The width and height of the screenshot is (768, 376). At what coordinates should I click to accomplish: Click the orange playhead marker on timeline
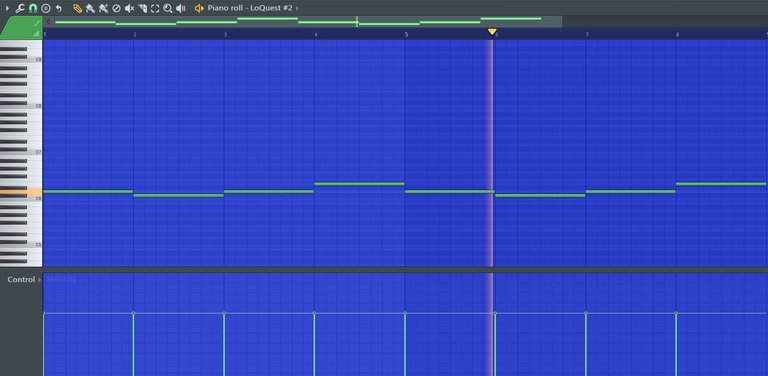coord(492,32)
